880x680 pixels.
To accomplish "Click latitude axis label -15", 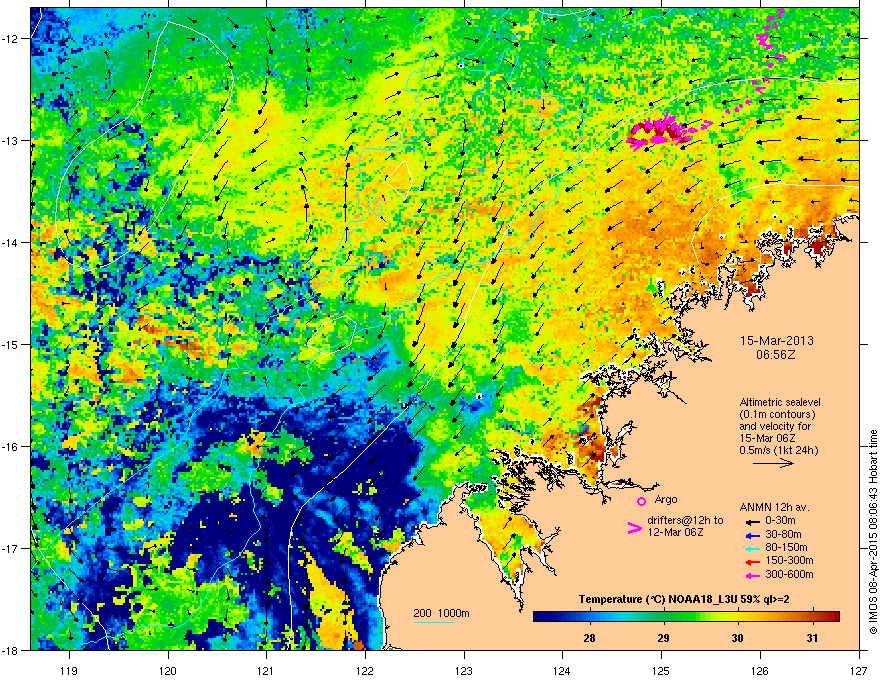I will pyautogui.click(x=10, y=344).
